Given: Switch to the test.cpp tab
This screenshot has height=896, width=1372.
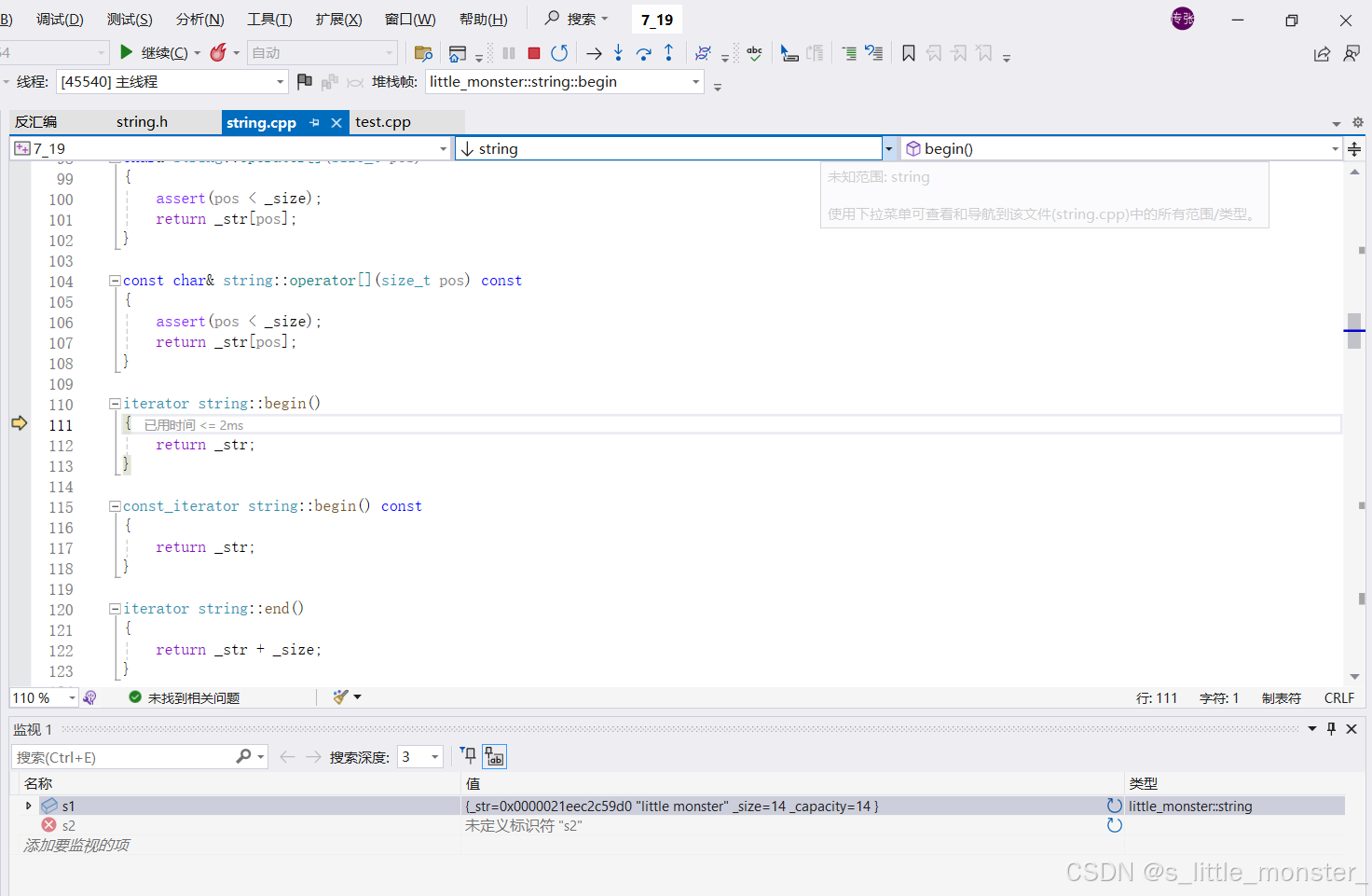Looking at the screenshot, I should pos(383,122).
